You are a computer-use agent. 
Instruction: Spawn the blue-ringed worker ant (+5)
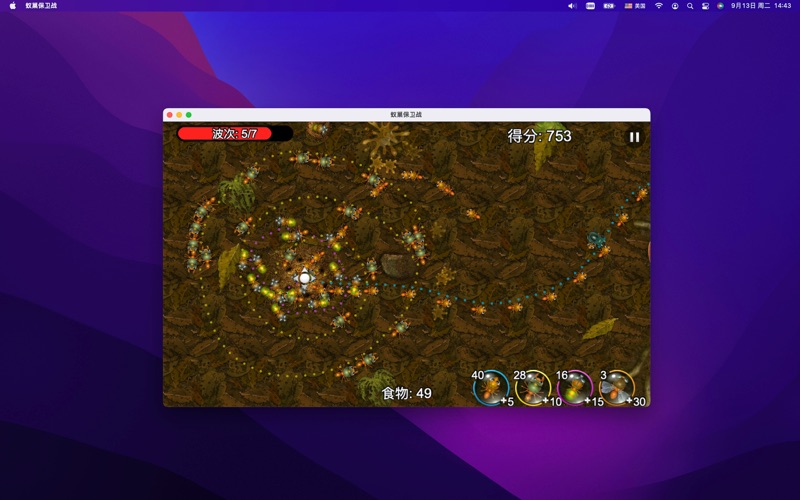490,387
